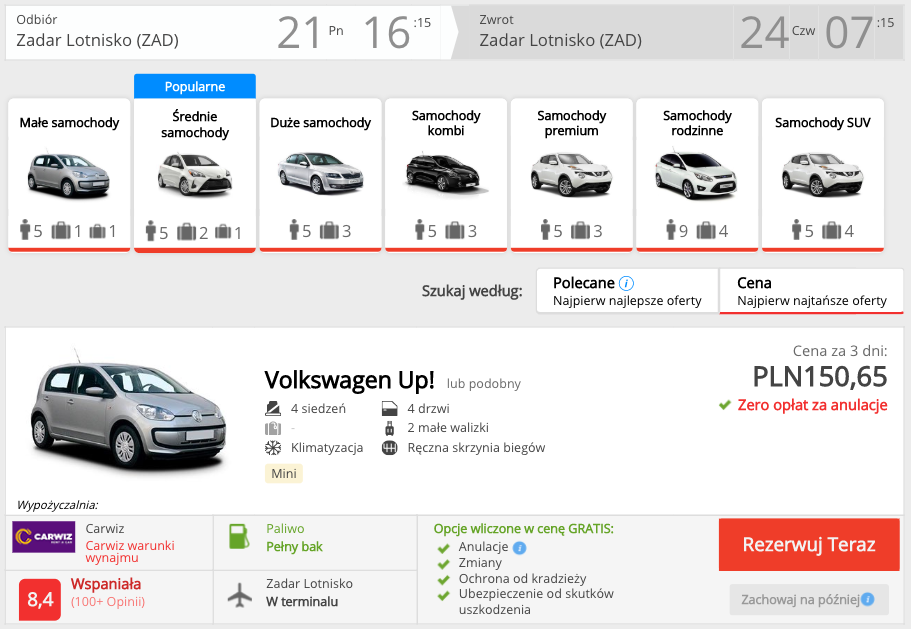Edit pickup location Zadar Lotnisko (ZAD)
The image size is (911, 629).
click(98, 40)
